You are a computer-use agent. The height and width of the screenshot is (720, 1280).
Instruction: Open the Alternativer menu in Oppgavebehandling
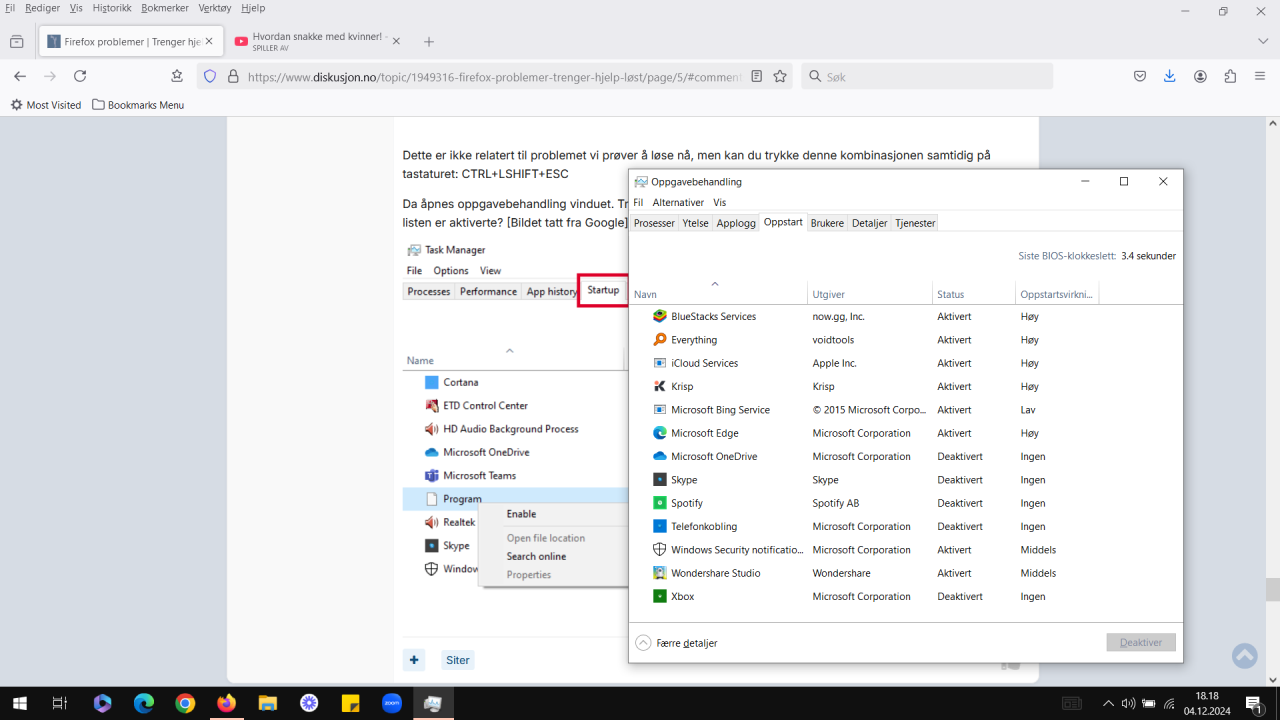point(678,202)
